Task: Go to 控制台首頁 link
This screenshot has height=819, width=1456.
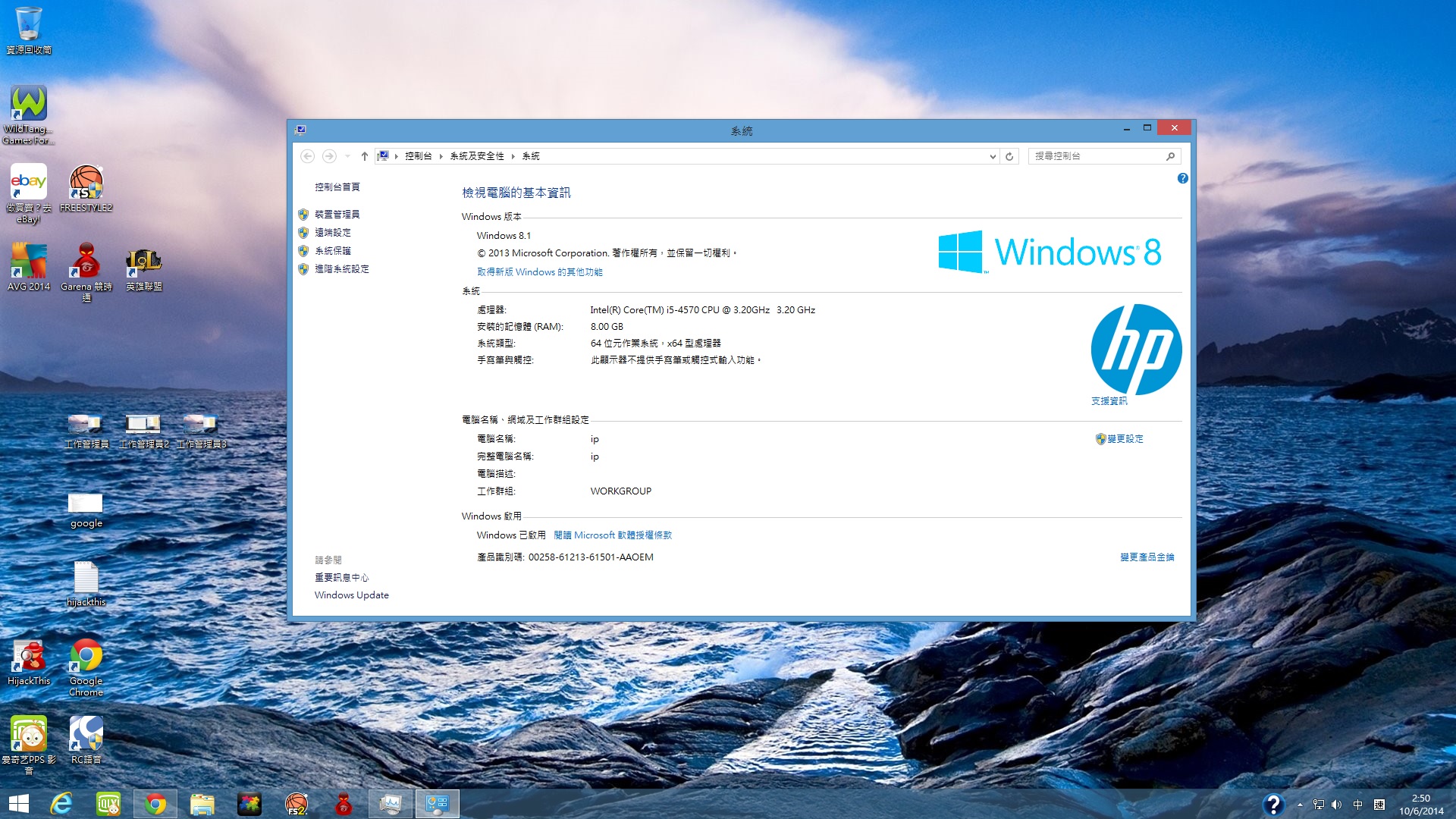Action: point(337,187)
